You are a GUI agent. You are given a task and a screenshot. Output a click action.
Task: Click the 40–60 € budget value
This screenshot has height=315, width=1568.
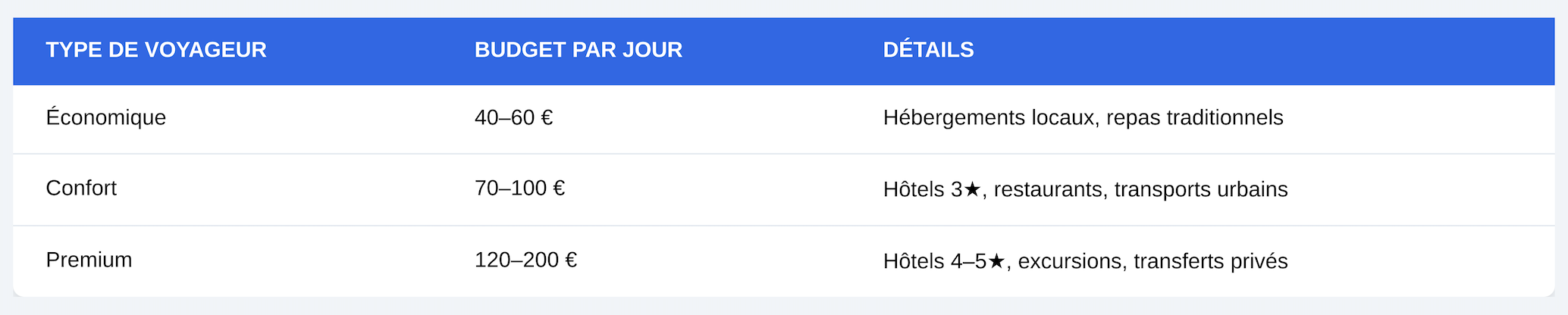(x=513, y=118)
